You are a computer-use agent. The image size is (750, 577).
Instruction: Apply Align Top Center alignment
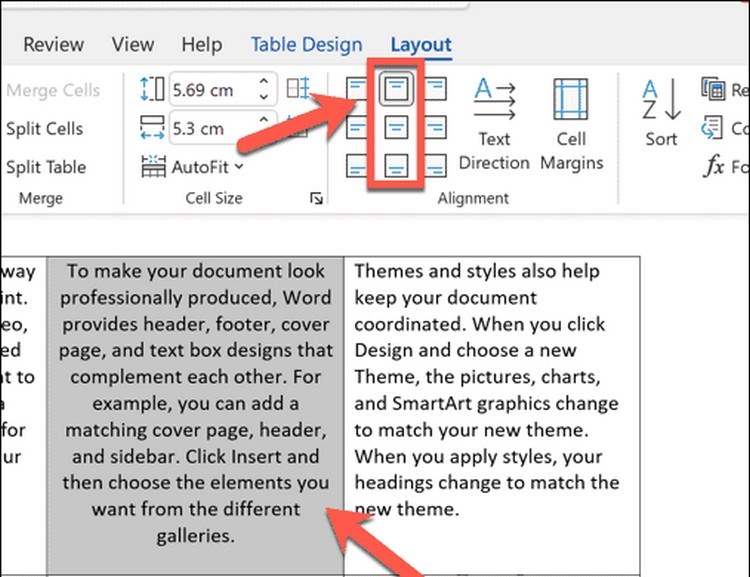click(396, 89)
